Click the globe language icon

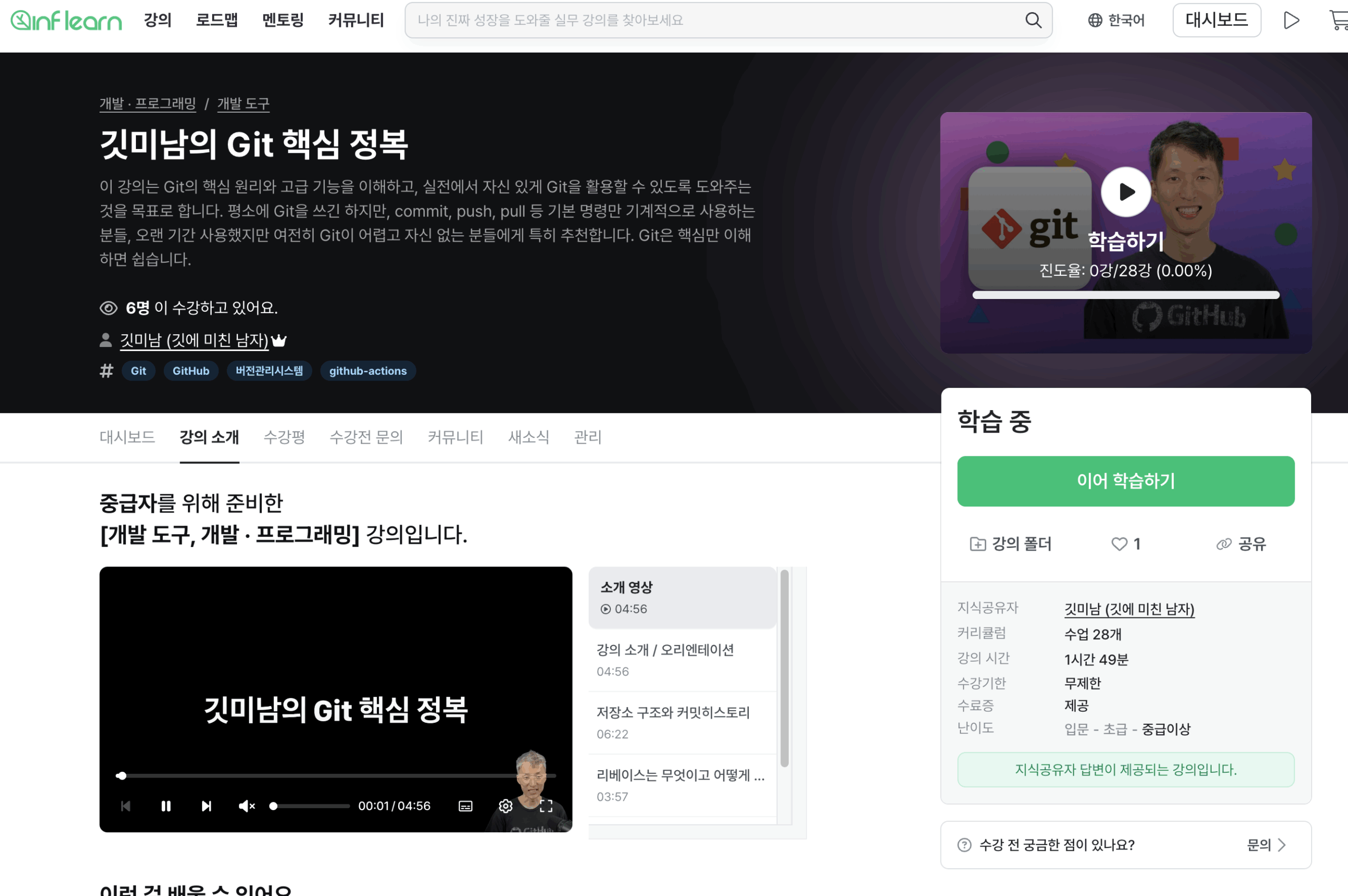(1094, 21)
